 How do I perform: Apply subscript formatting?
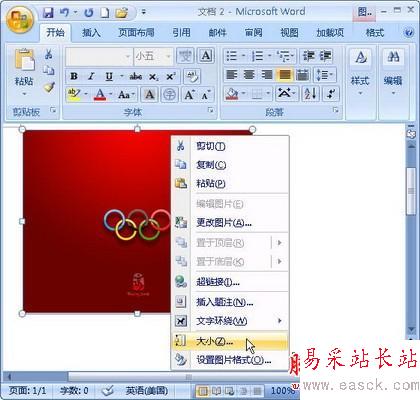tap(153, 77)
